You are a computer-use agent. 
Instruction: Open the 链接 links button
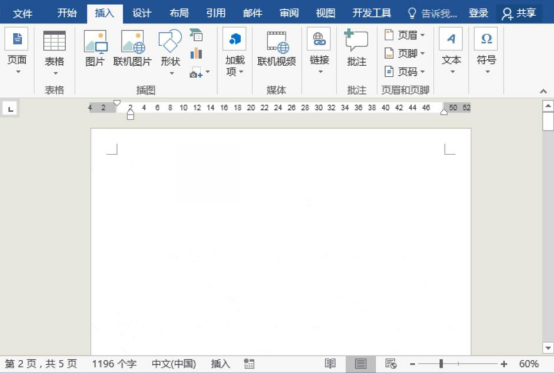click(x=319, y=51)
